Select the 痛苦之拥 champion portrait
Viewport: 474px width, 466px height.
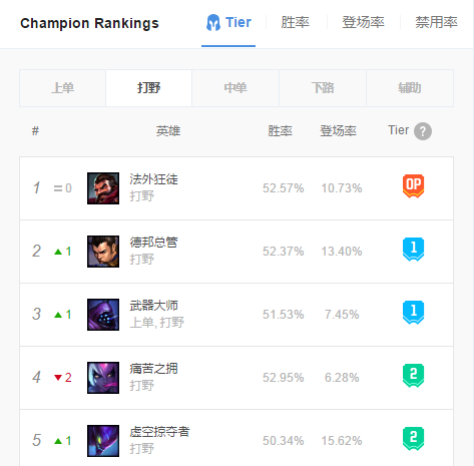[x=103, y=378]
